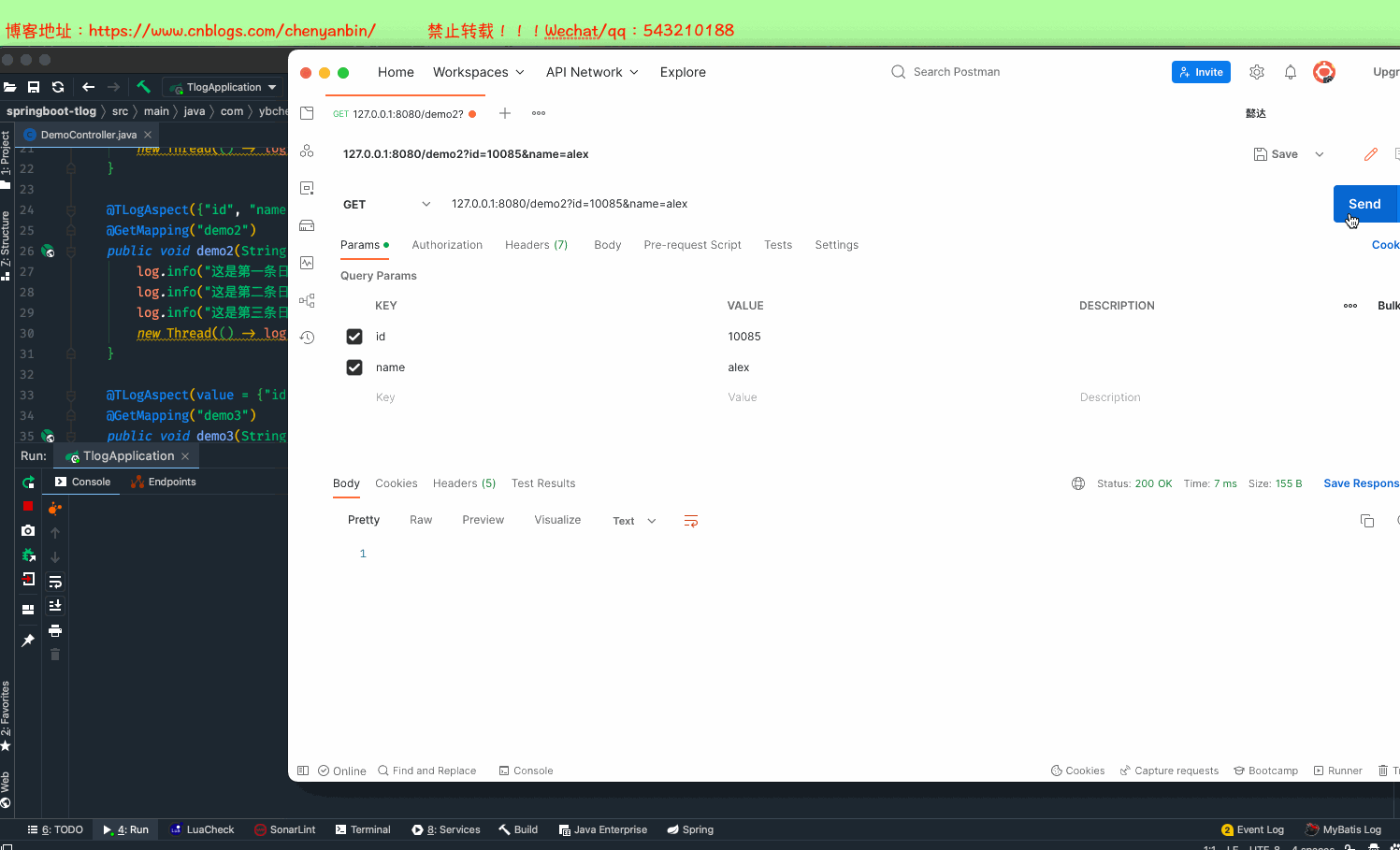The image size is (1400, 850).
Task: Open Monitors icon in Postman sidebar
Action: click(x=307, y=263)
